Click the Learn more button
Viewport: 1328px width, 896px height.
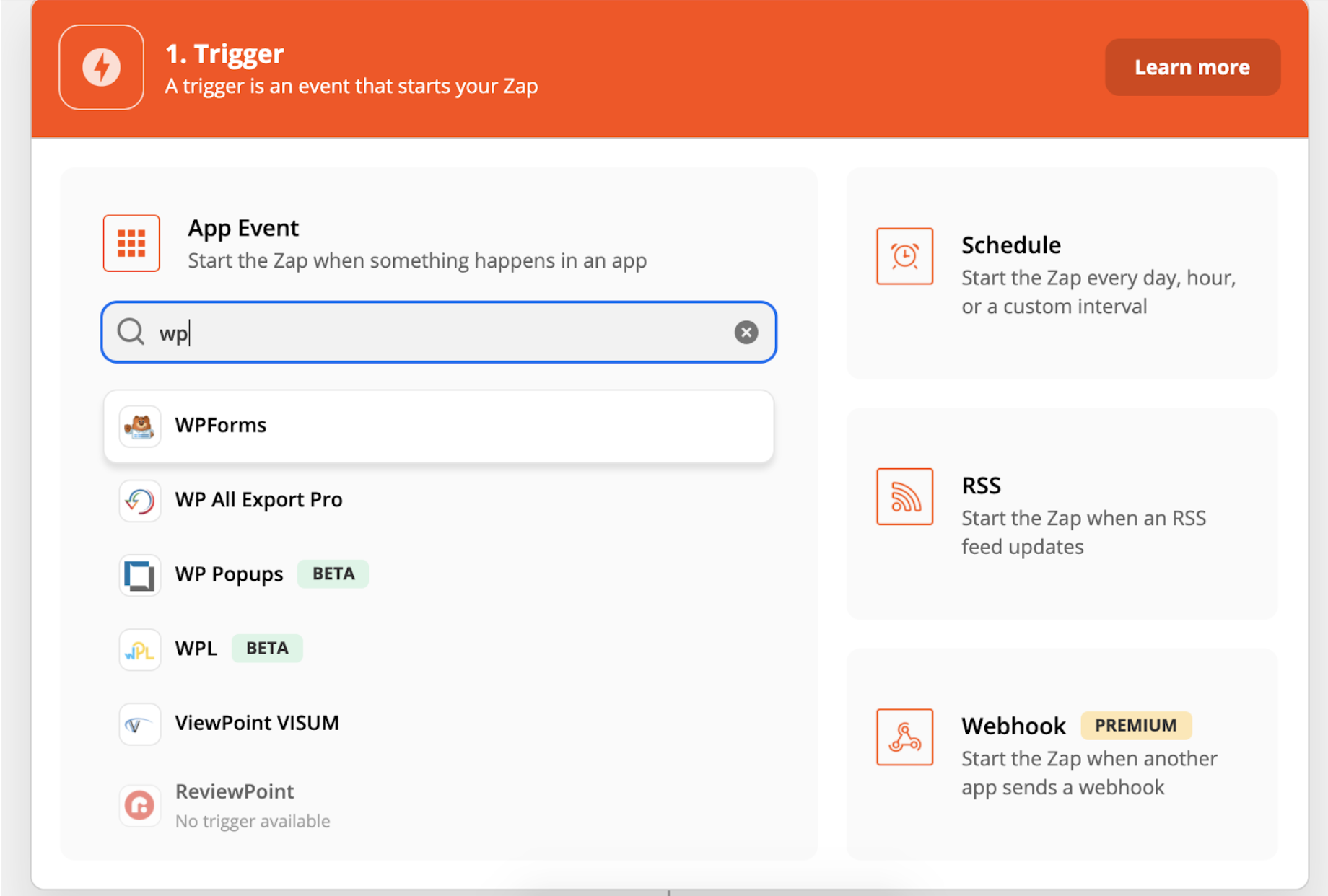tap(1192, 66)
